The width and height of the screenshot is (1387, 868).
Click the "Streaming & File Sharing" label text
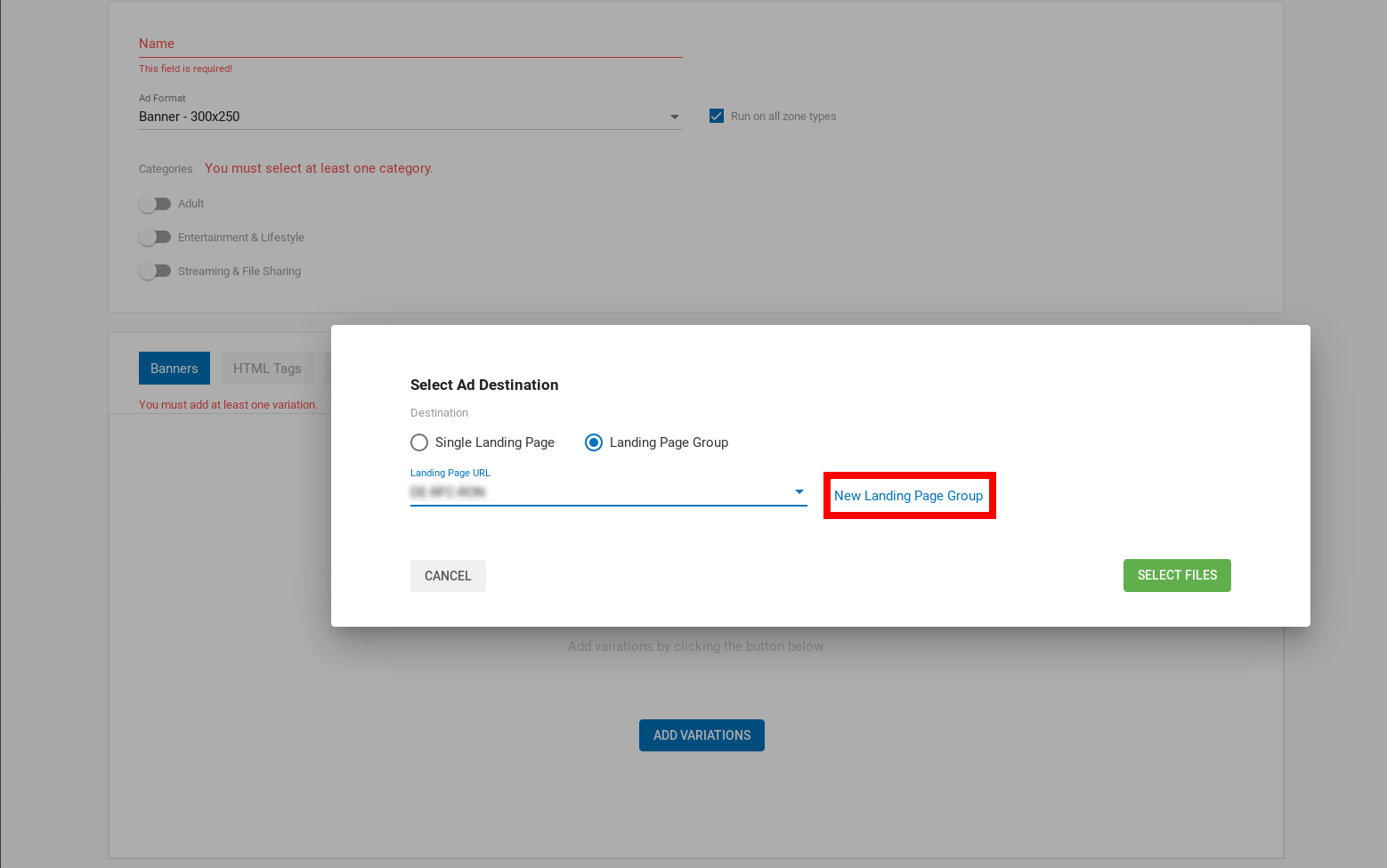click(239, 272)
